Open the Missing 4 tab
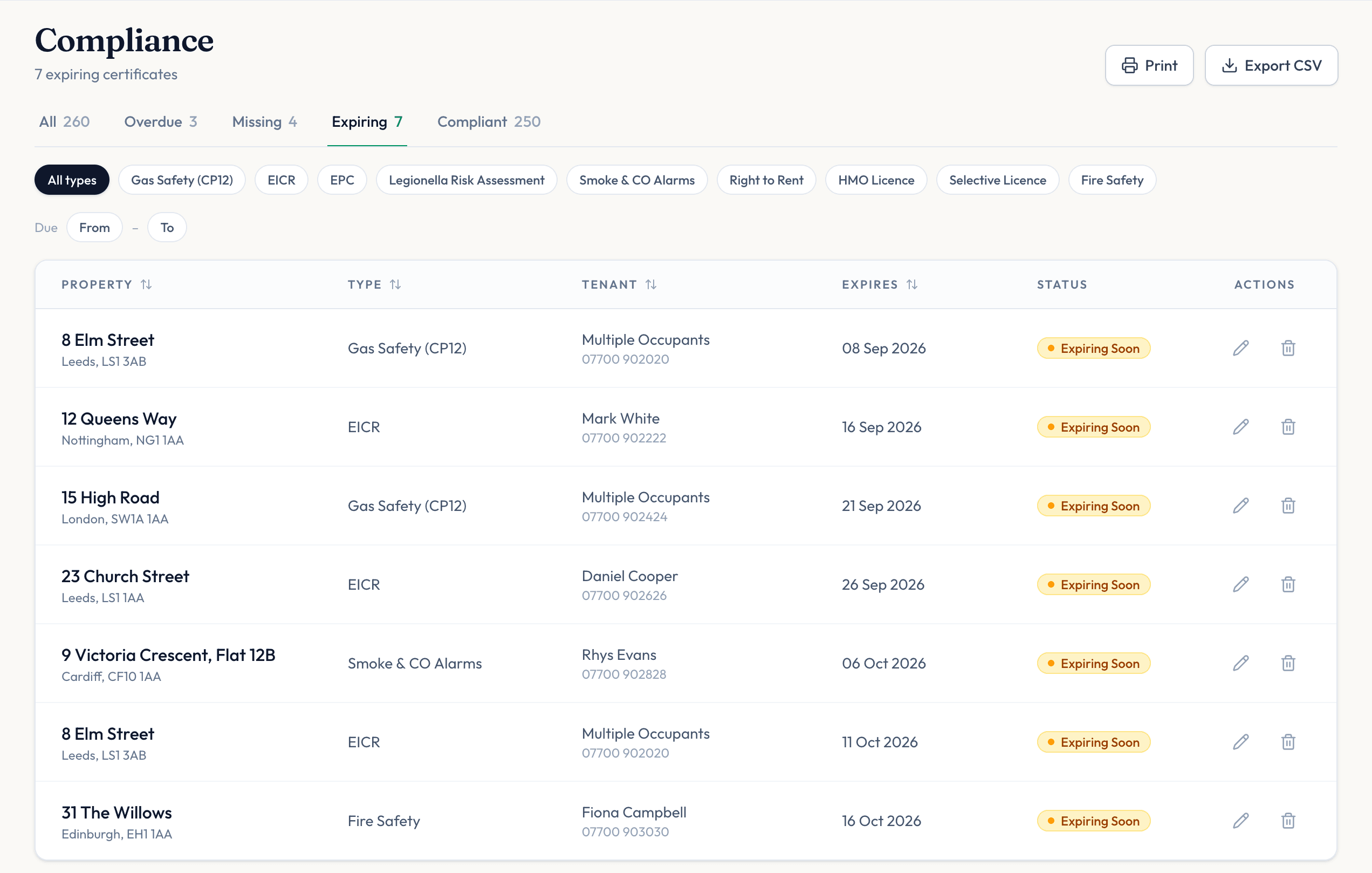The width and height of the screenshot is (1372, 873). [x=264, y=122]
